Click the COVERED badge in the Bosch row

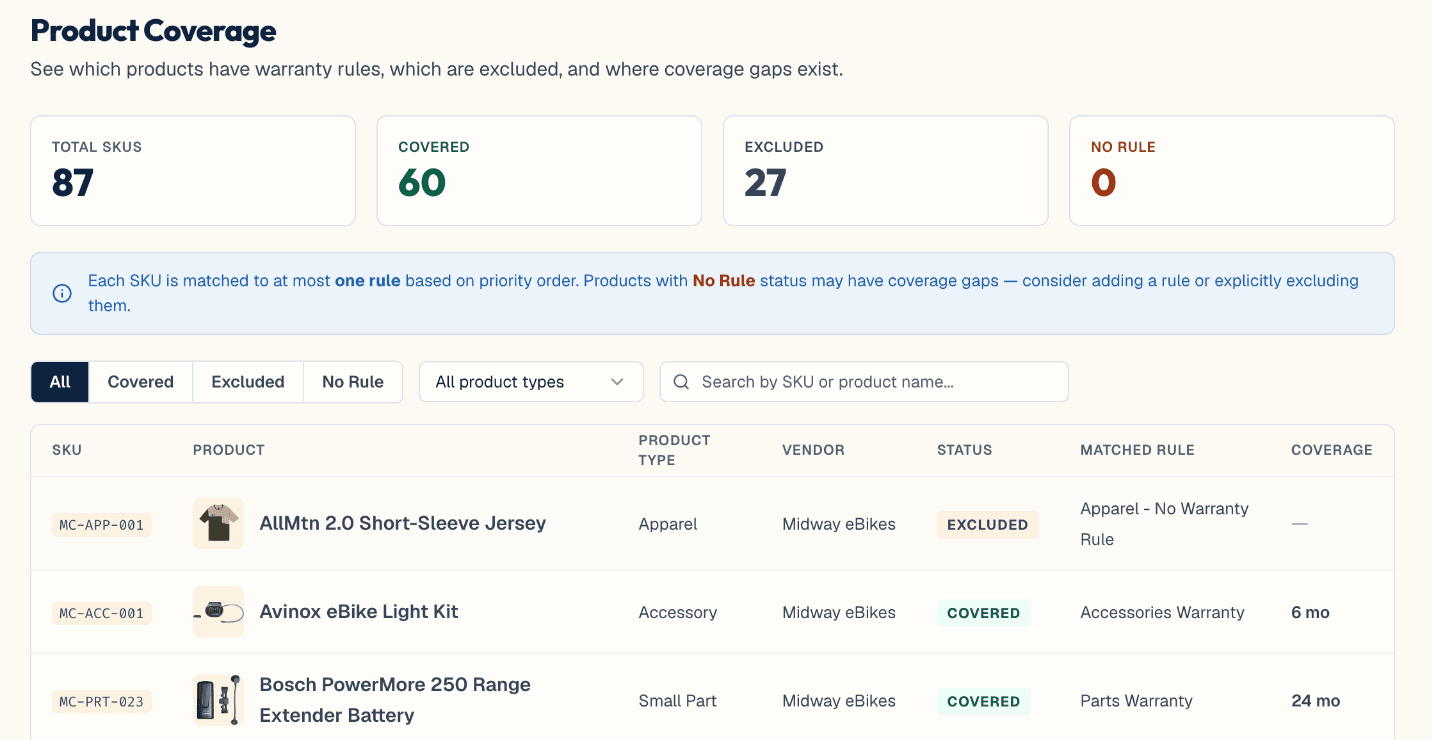pos(984,701)
